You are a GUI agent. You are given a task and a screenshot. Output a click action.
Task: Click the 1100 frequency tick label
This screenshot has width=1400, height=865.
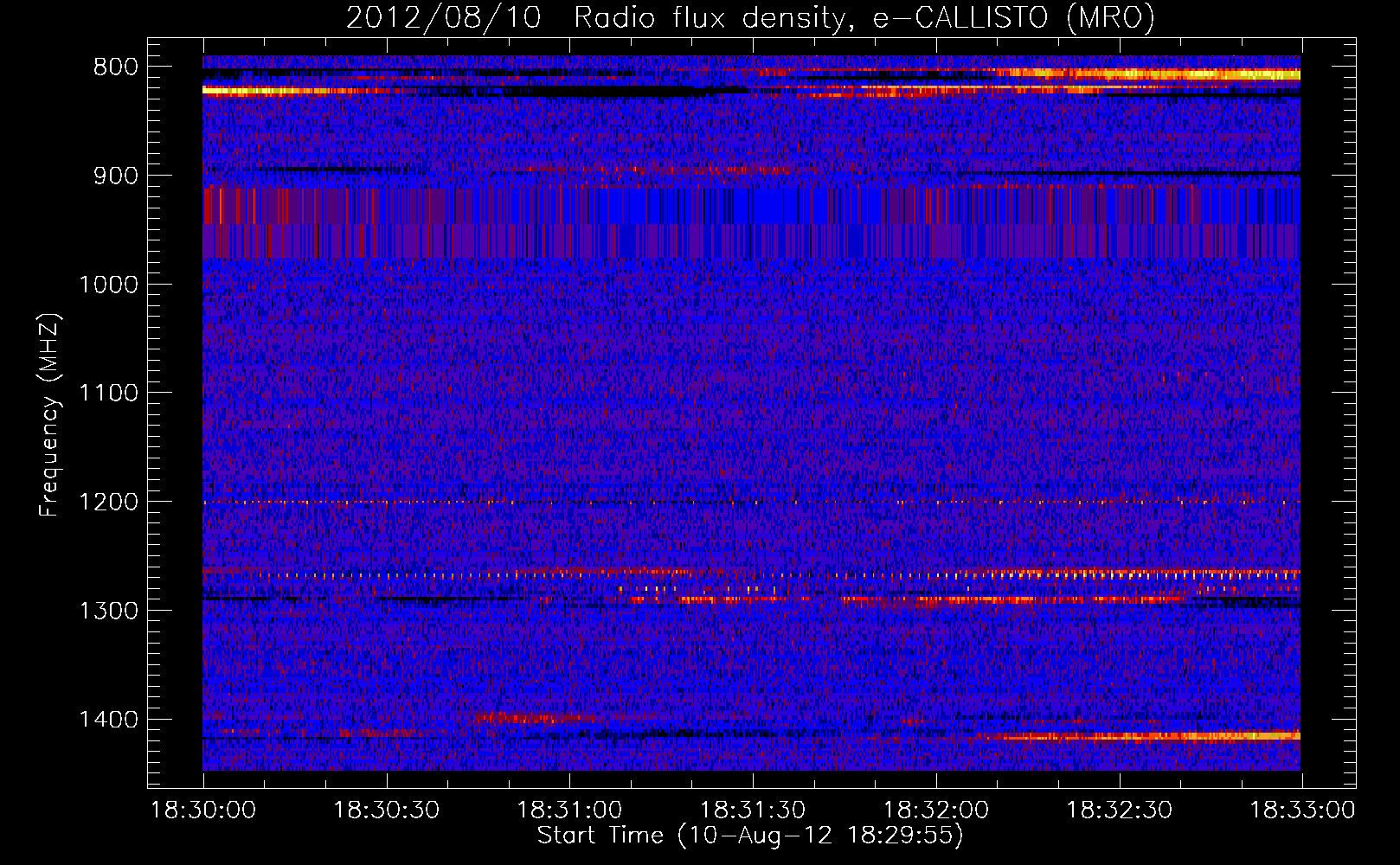click(109, 394)
